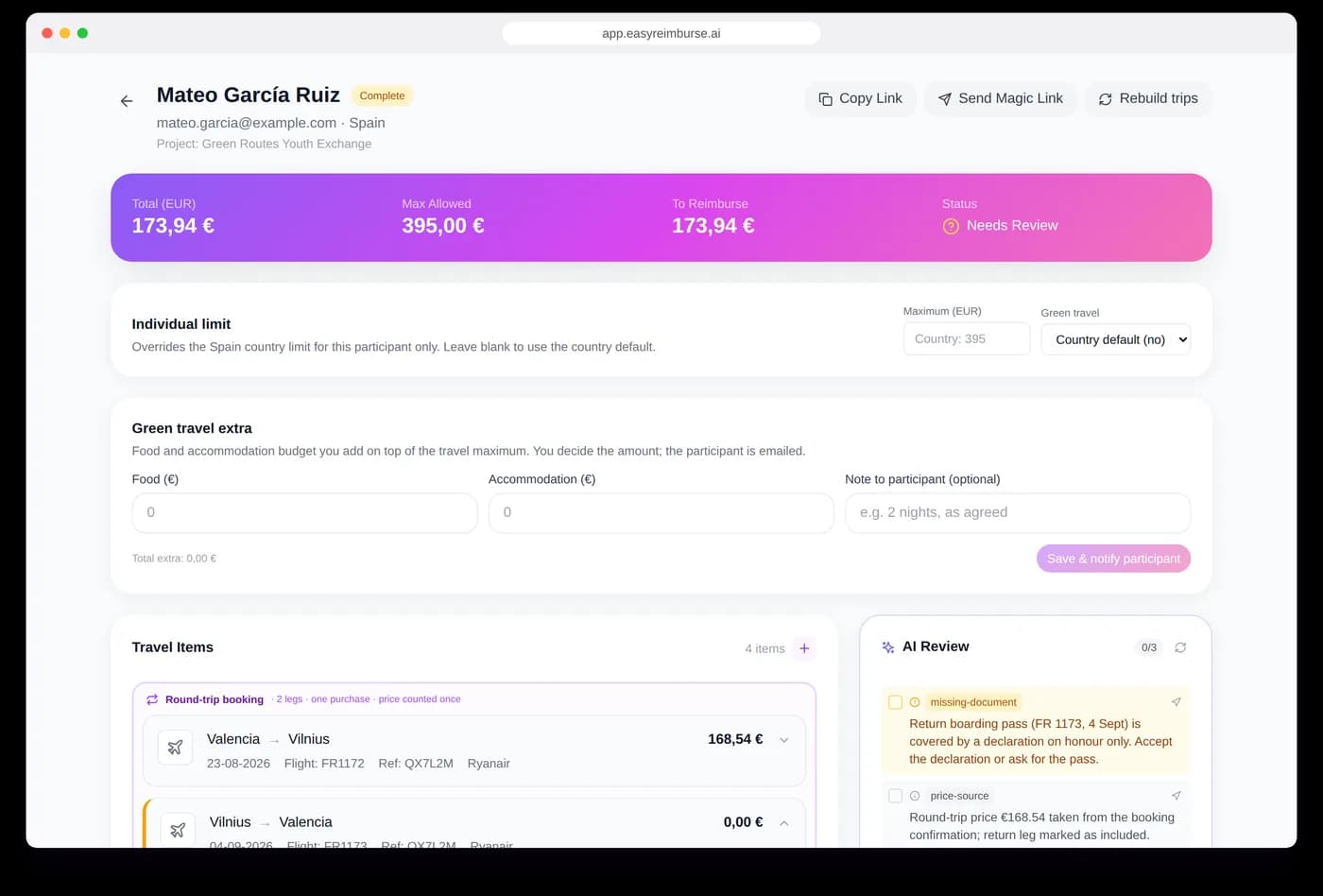Go back using the left arrow icon
Screen dimensions: 1323x896
[x=127, y=101]
